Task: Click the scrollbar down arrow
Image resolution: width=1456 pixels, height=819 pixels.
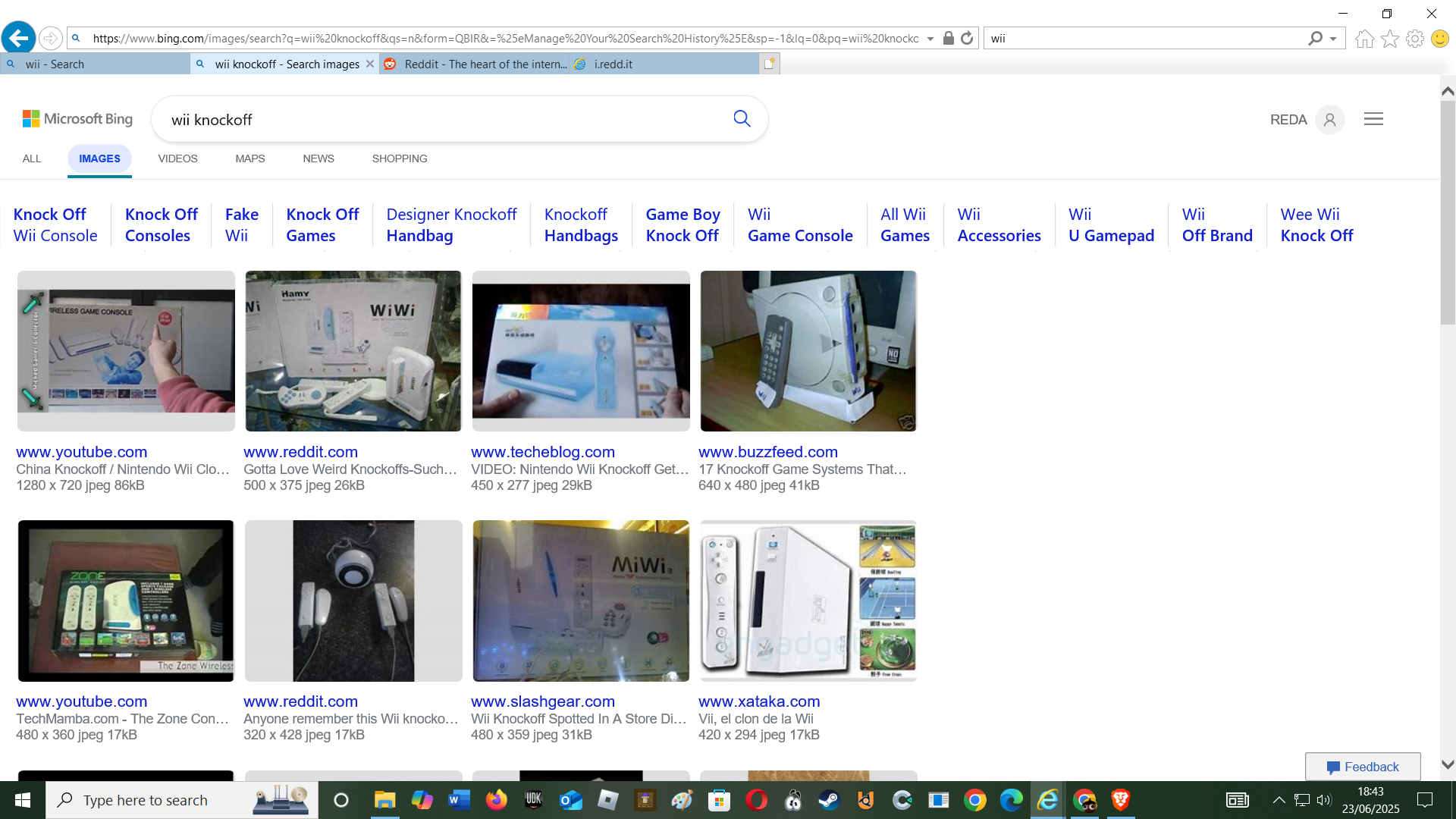Action: [x=1448, y=764]
